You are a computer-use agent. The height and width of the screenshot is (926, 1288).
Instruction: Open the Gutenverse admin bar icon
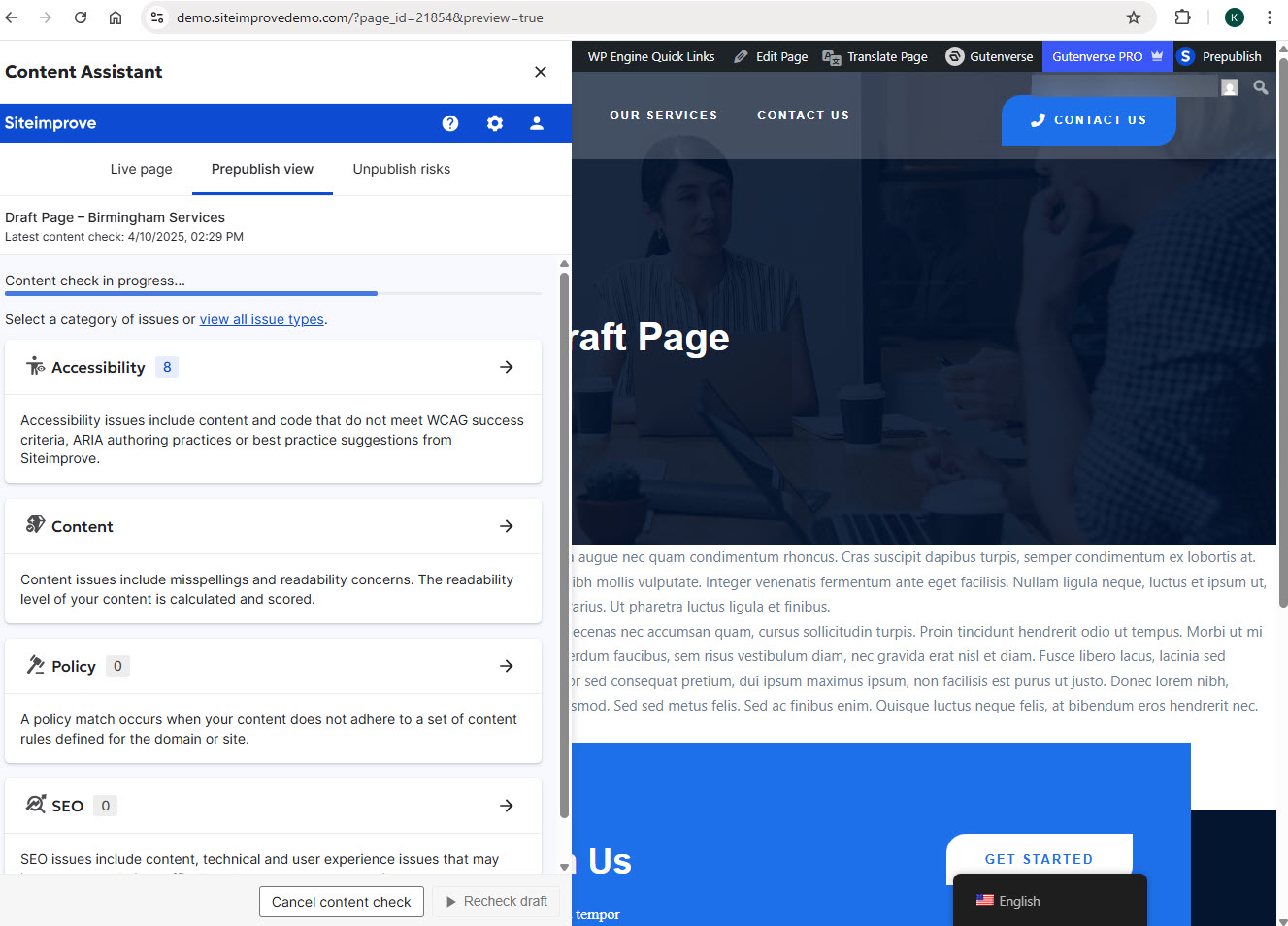956,56
